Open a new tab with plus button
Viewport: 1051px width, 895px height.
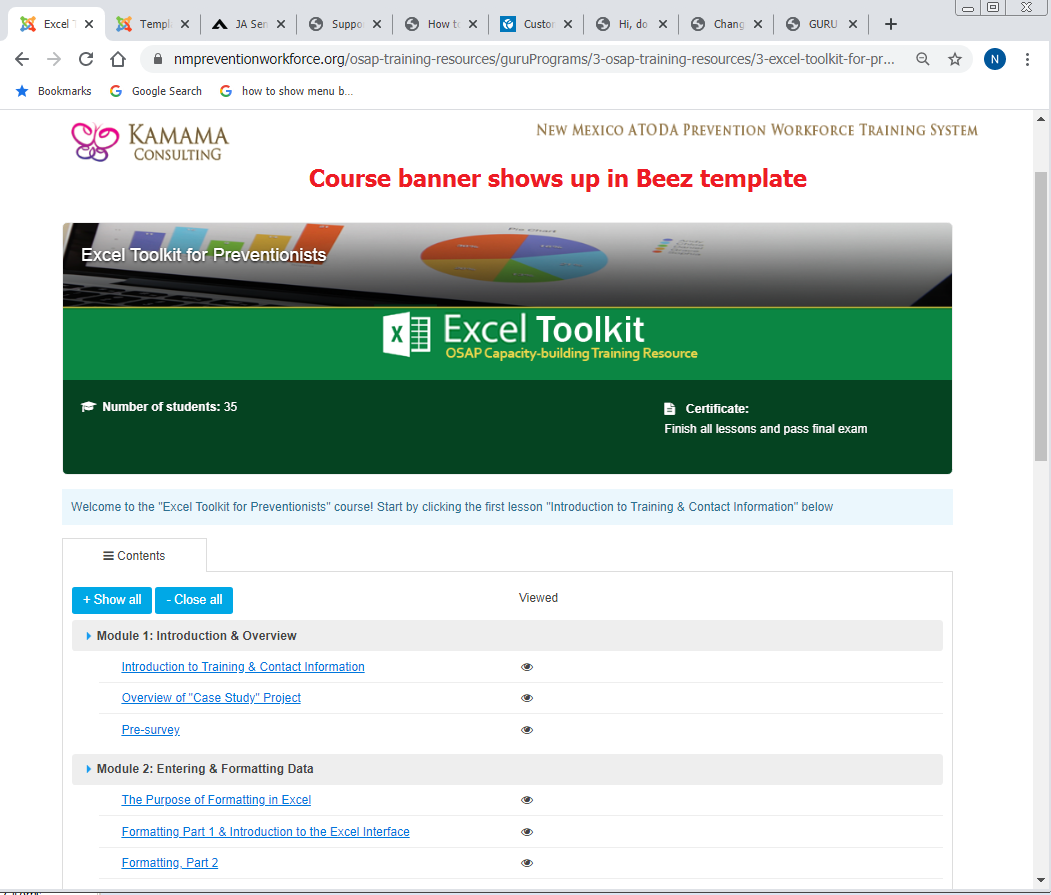(x=891, y=24)
